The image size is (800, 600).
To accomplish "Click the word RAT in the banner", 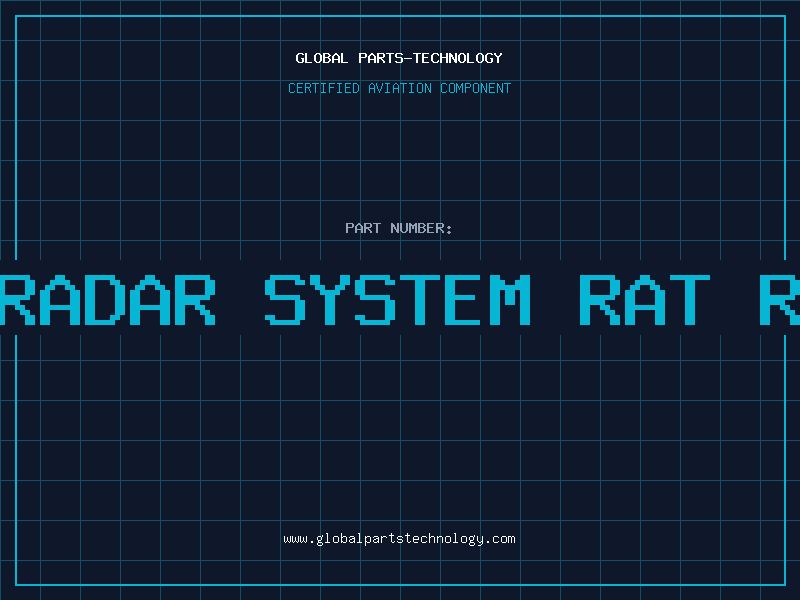I will click(644, 300).
